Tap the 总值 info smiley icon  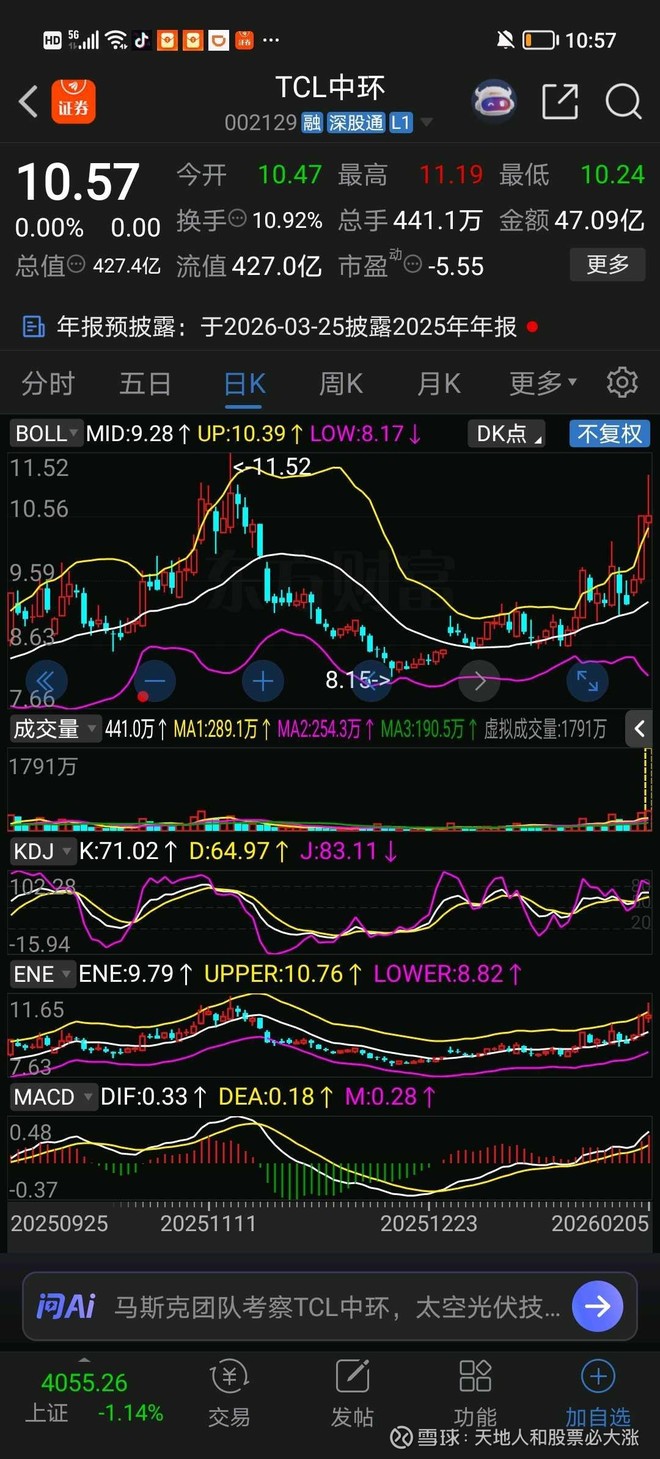pos(78,265)
